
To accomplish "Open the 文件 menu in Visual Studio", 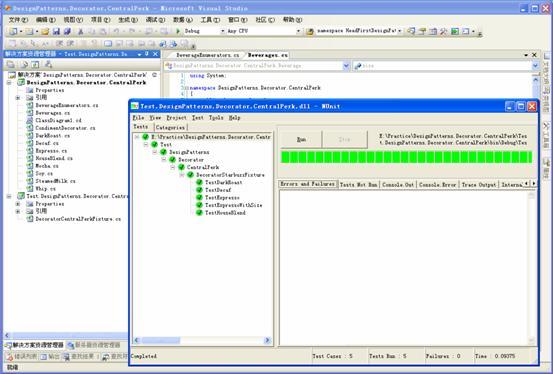I will [x=18, y=20].
